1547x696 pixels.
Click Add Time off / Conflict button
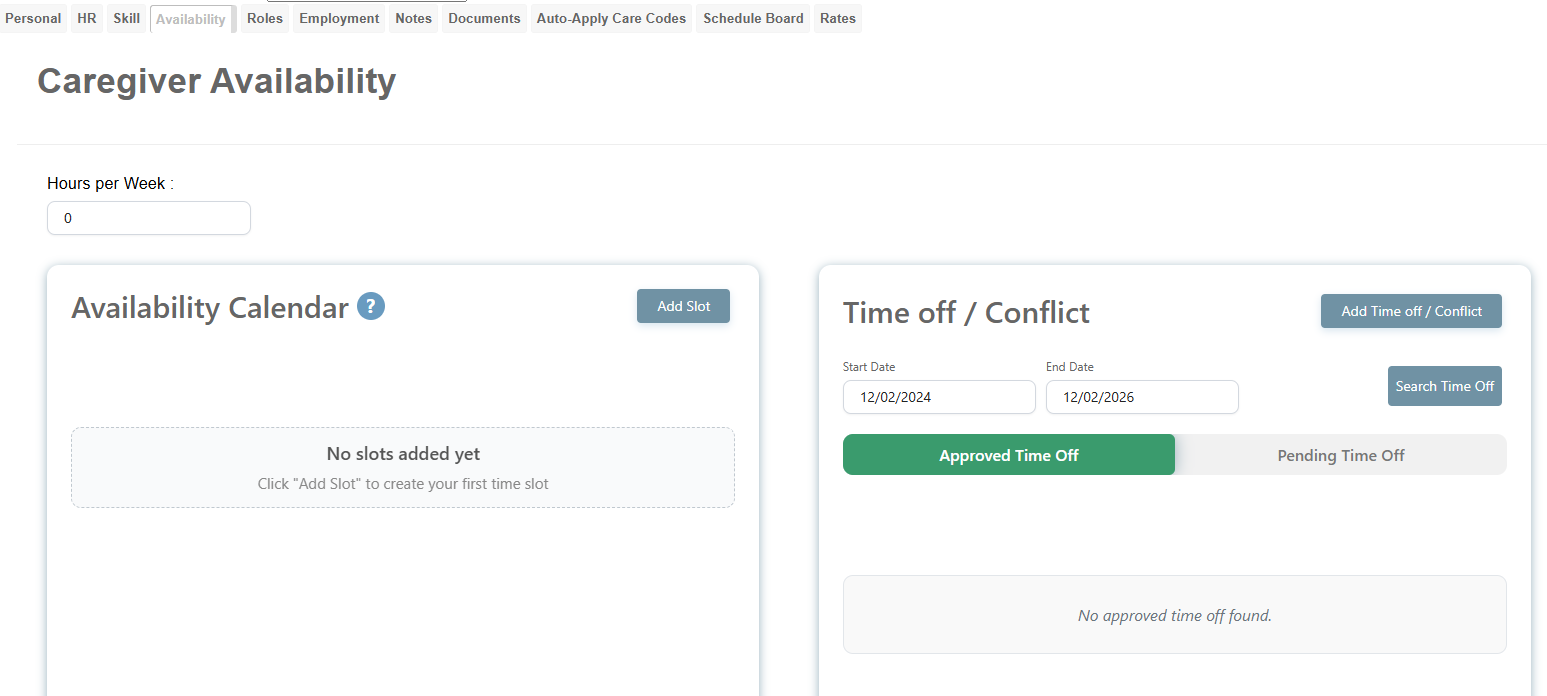click(1411, 311)
